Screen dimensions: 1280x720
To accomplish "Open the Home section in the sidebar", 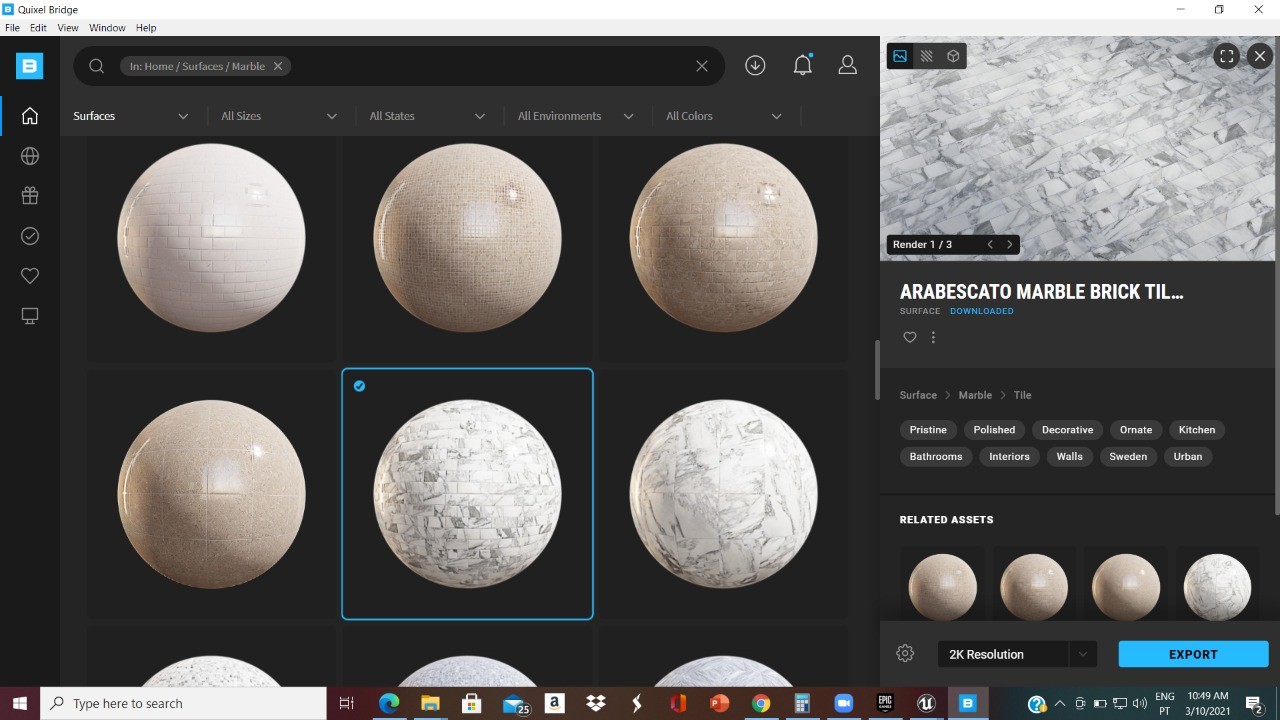I will [29, 115].
